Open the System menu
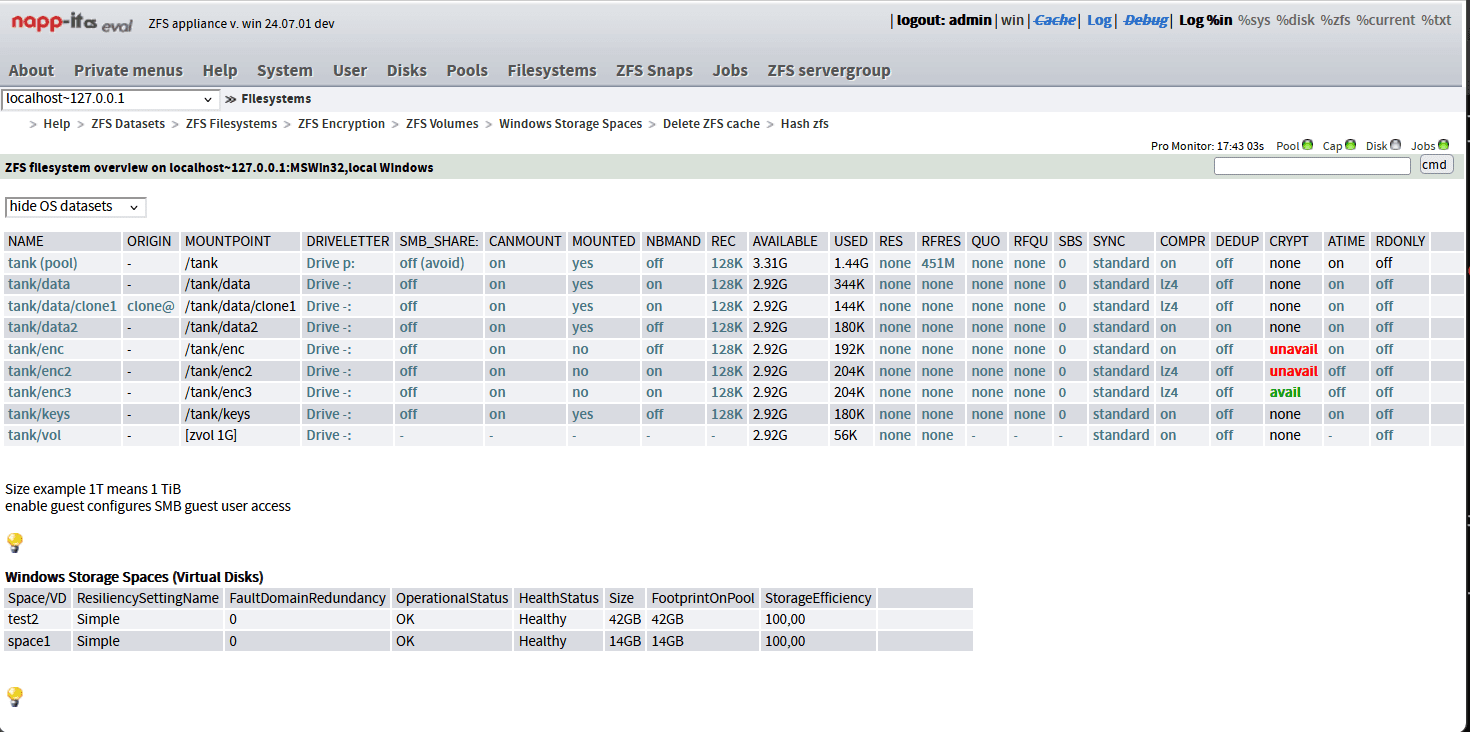Screen dimensions: 1470x732 [285, 70]
